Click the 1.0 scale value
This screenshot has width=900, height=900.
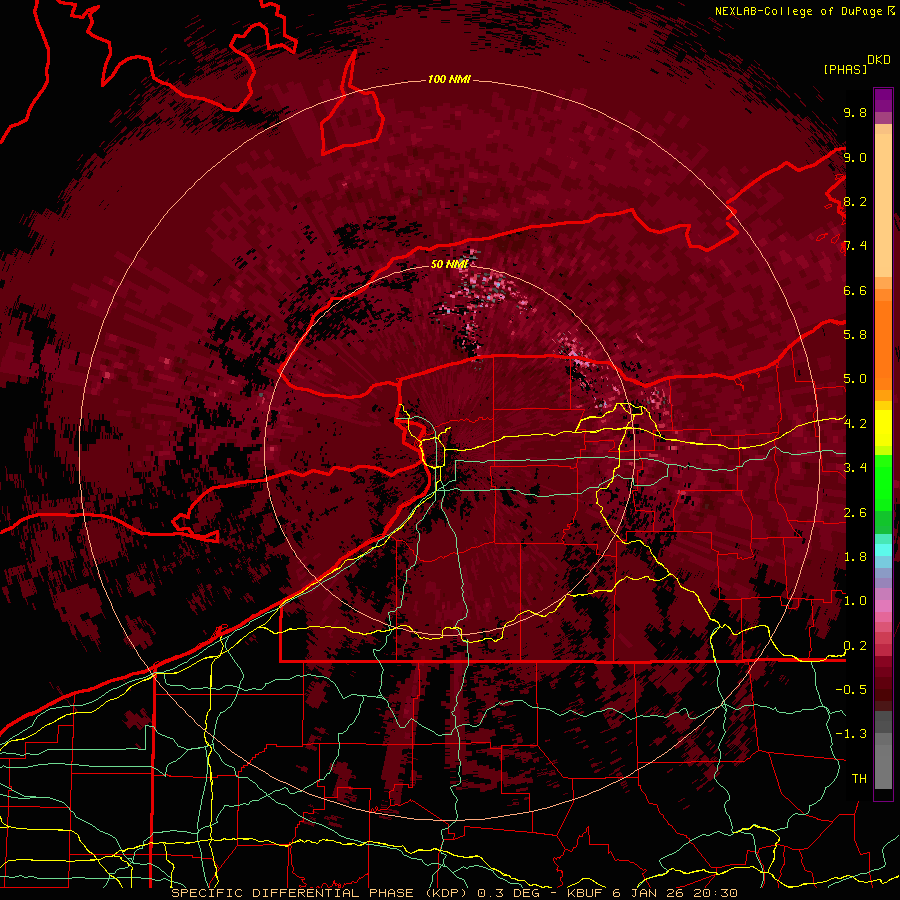click(855, 601)
